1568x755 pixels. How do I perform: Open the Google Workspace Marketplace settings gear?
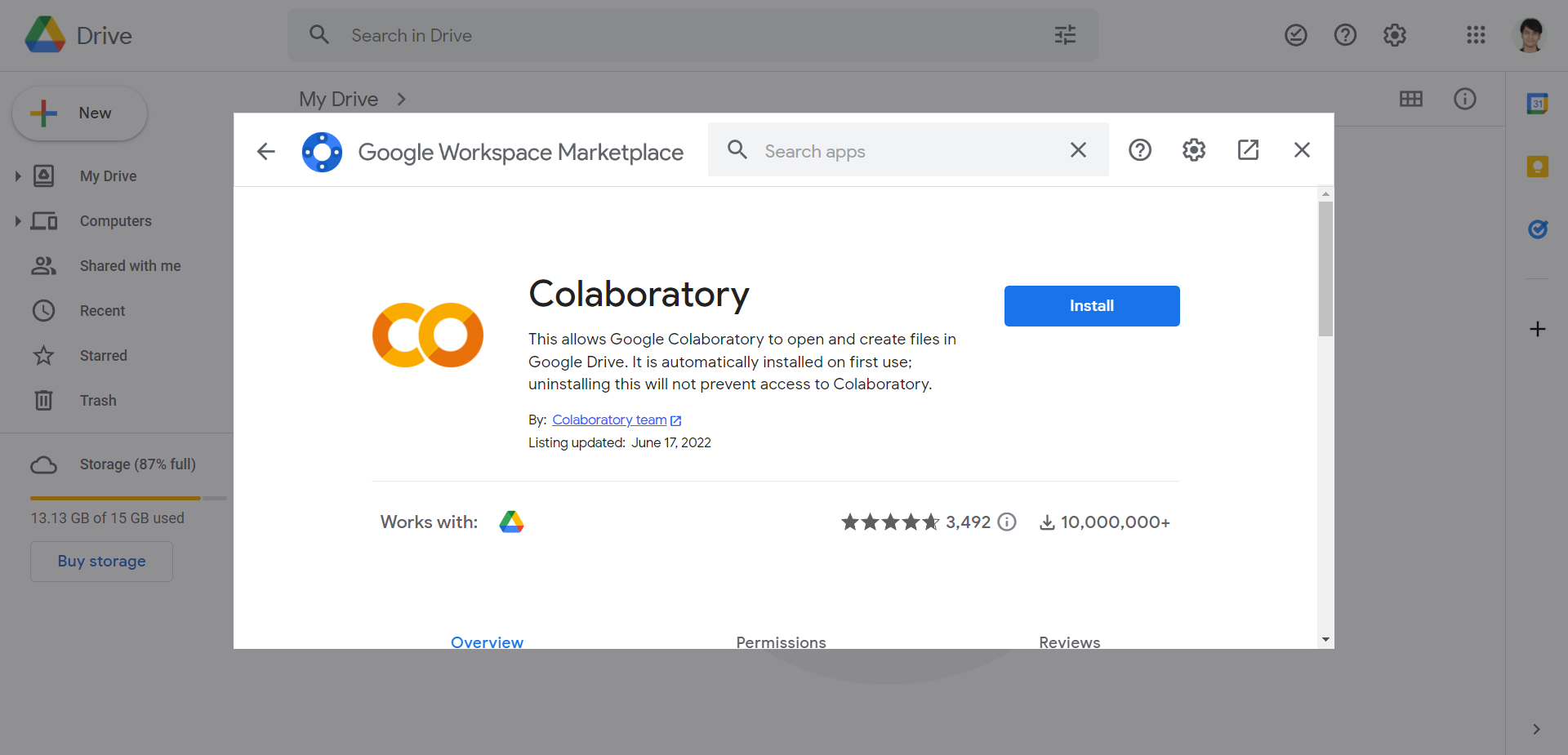click(1193, 150)
